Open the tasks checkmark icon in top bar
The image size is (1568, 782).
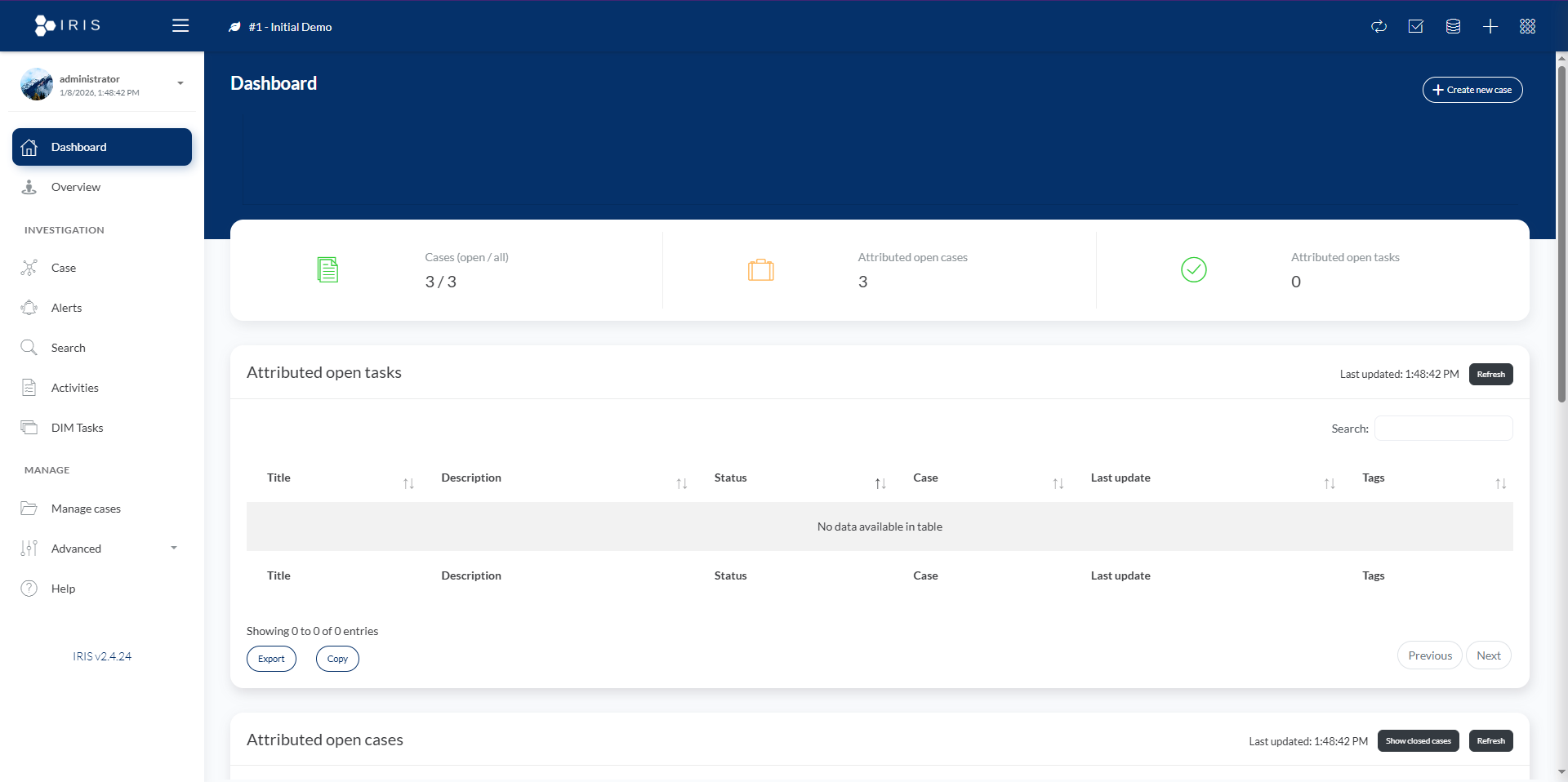tap(1416, 26)
